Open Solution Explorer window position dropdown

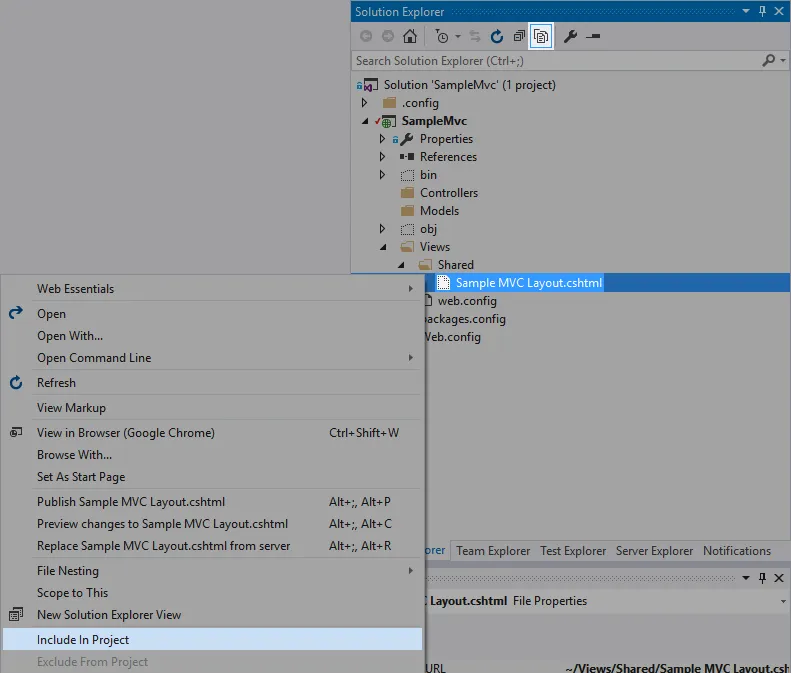coord(746,11)
